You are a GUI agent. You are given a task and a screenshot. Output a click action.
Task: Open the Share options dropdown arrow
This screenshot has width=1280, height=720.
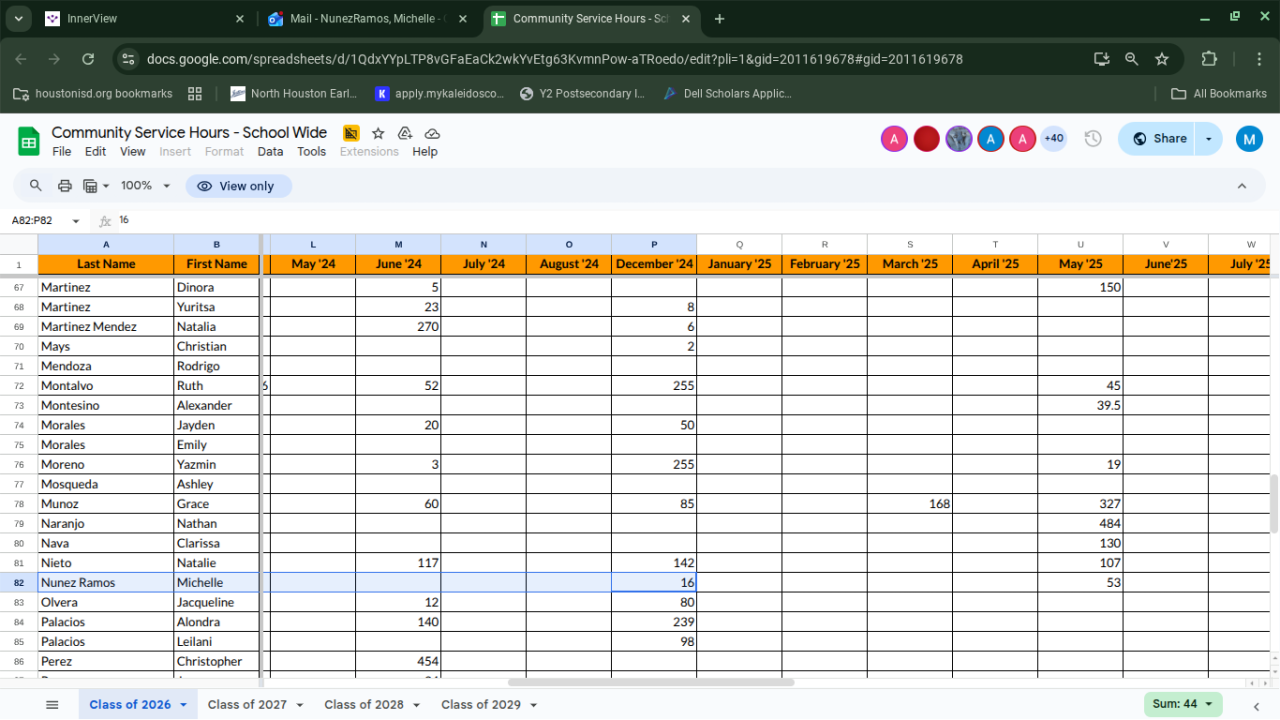pyautogui.click(x=1210, y=139)
